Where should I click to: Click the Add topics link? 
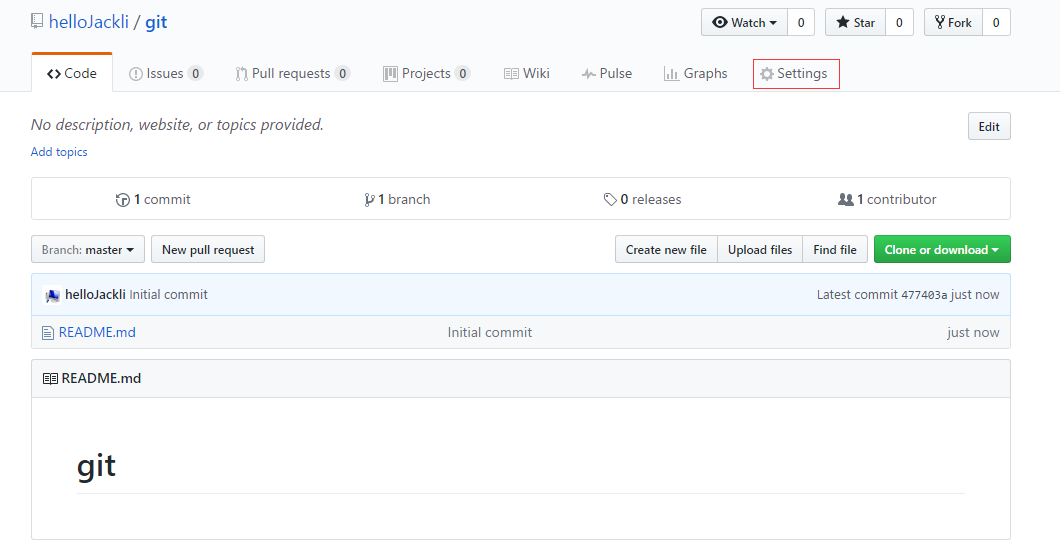[59, 151]
